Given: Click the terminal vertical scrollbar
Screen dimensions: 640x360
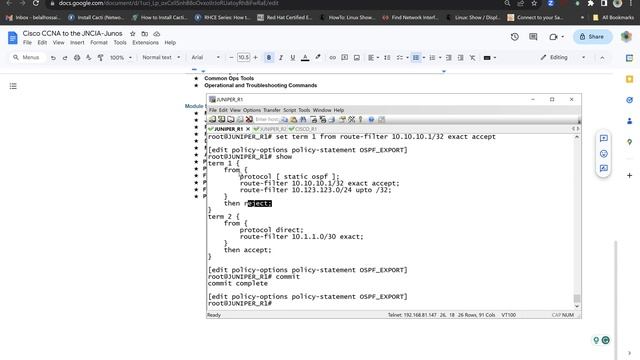Looking at the screenshot, I should pyautogui.click(x=577, y=222).
